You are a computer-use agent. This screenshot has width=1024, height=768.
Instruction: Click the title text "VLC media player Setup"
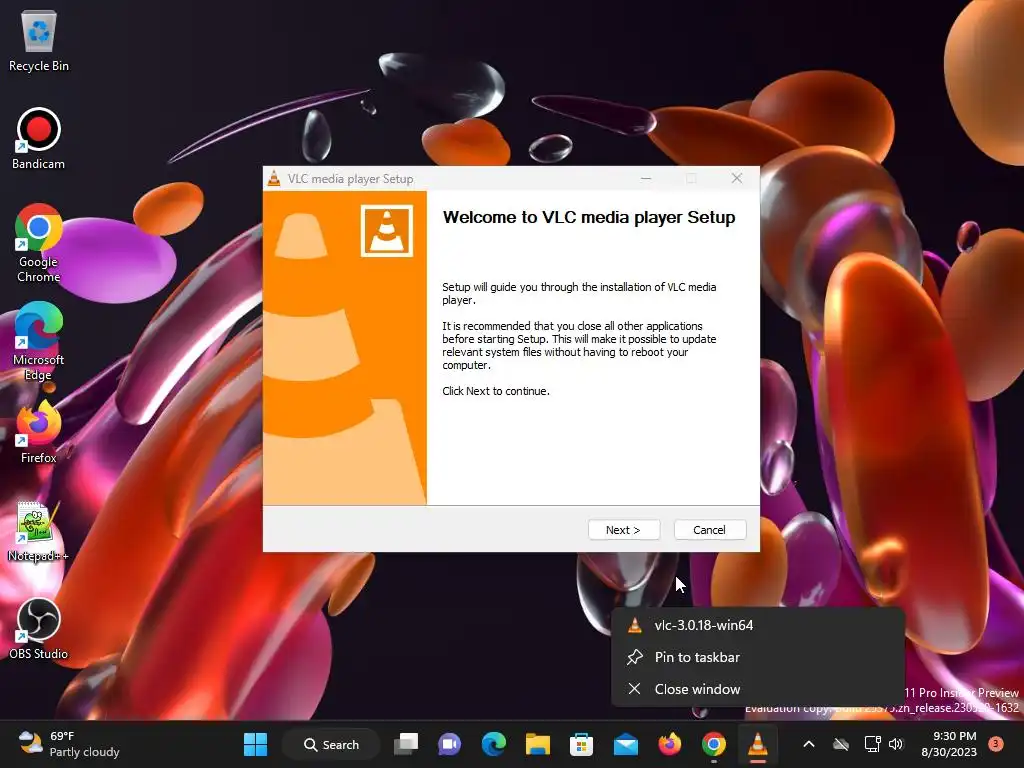tap(351, 179)
